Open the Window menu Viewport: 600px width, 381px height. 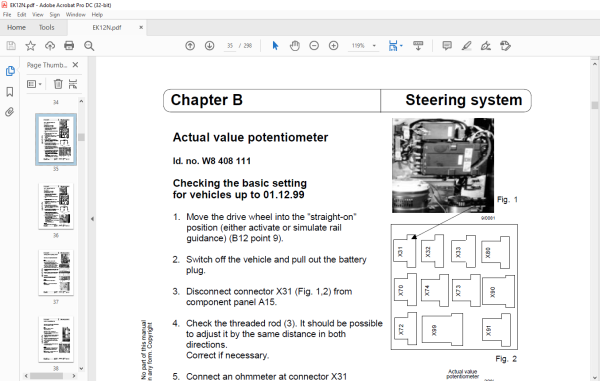[75, 15]
